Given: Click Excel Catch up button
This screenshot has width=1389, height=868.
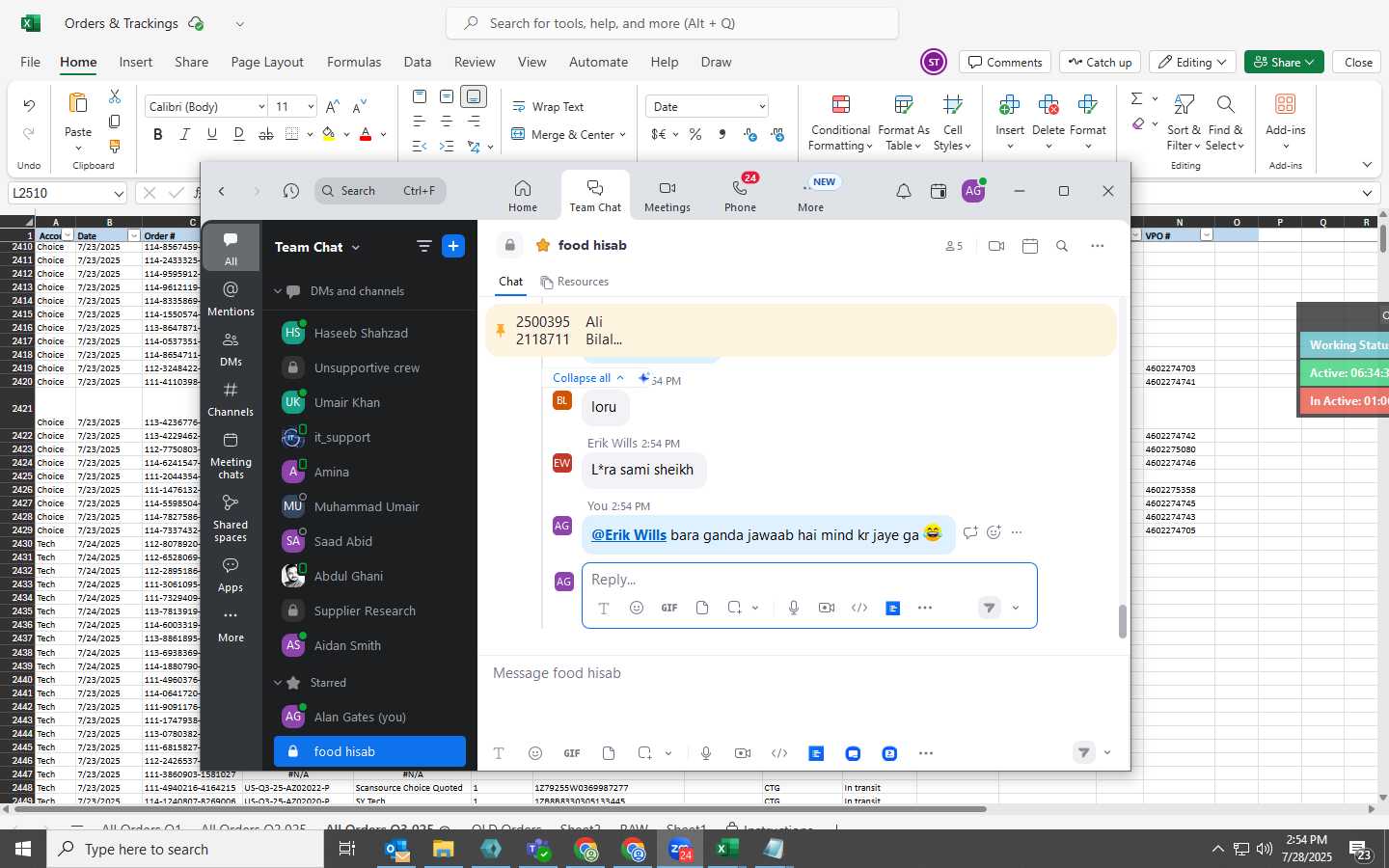Looking at the screenshot, I should [x=1100, y=62].
